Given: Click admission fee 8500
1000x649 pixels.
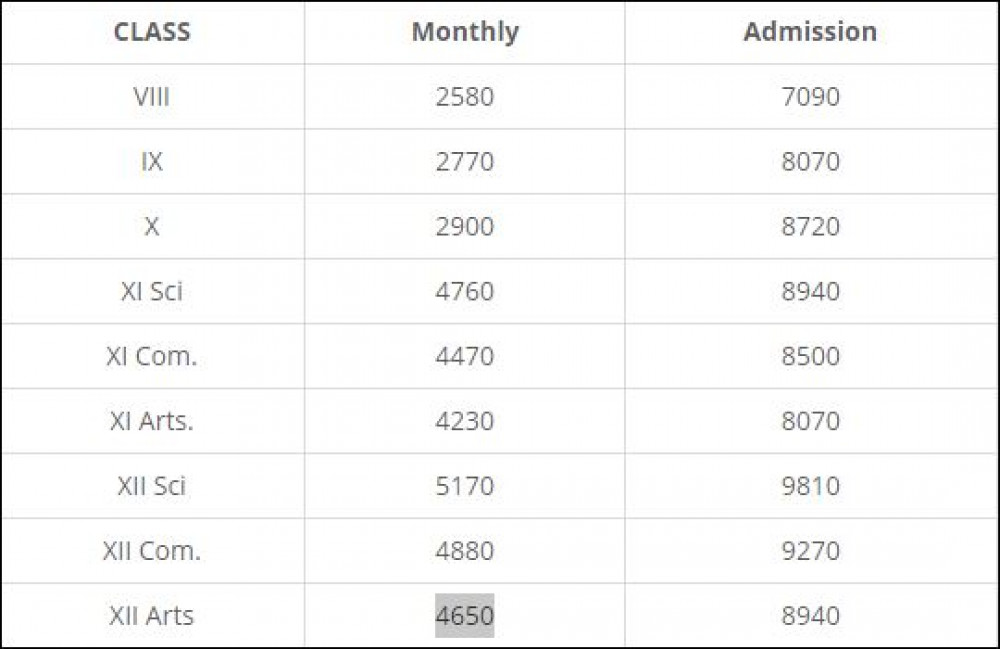Looking at the screenshot, I should tap(810, 357).
